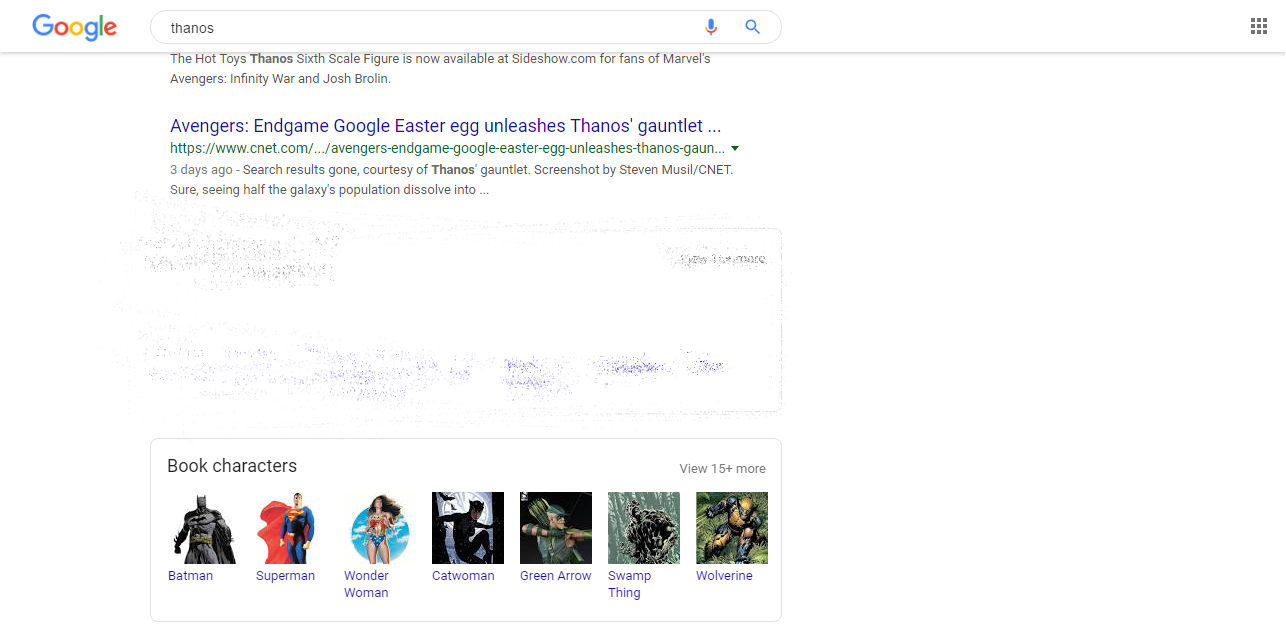
Task: Click View 15+ more in Book characters
Action: (x=723, y=468)
